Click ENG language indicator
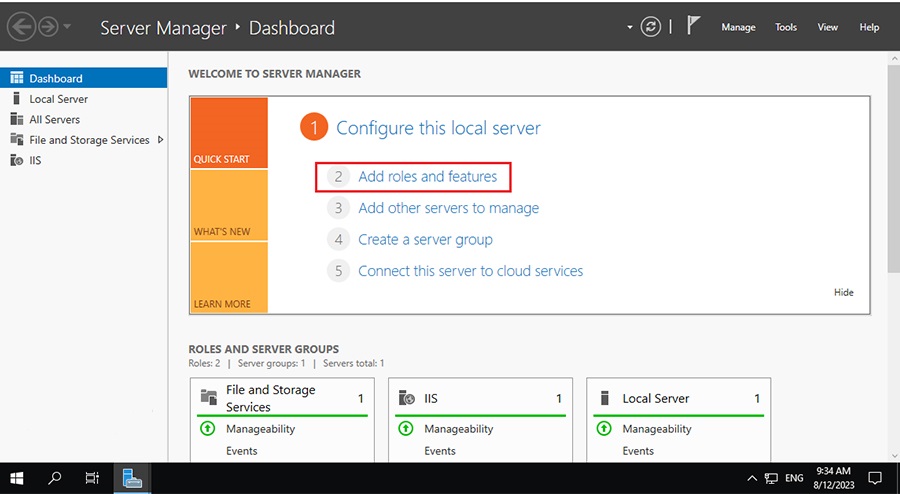Image resolution: width=900 pixels, height=494 pixels. pyautogui.click(x=794, y=478)
